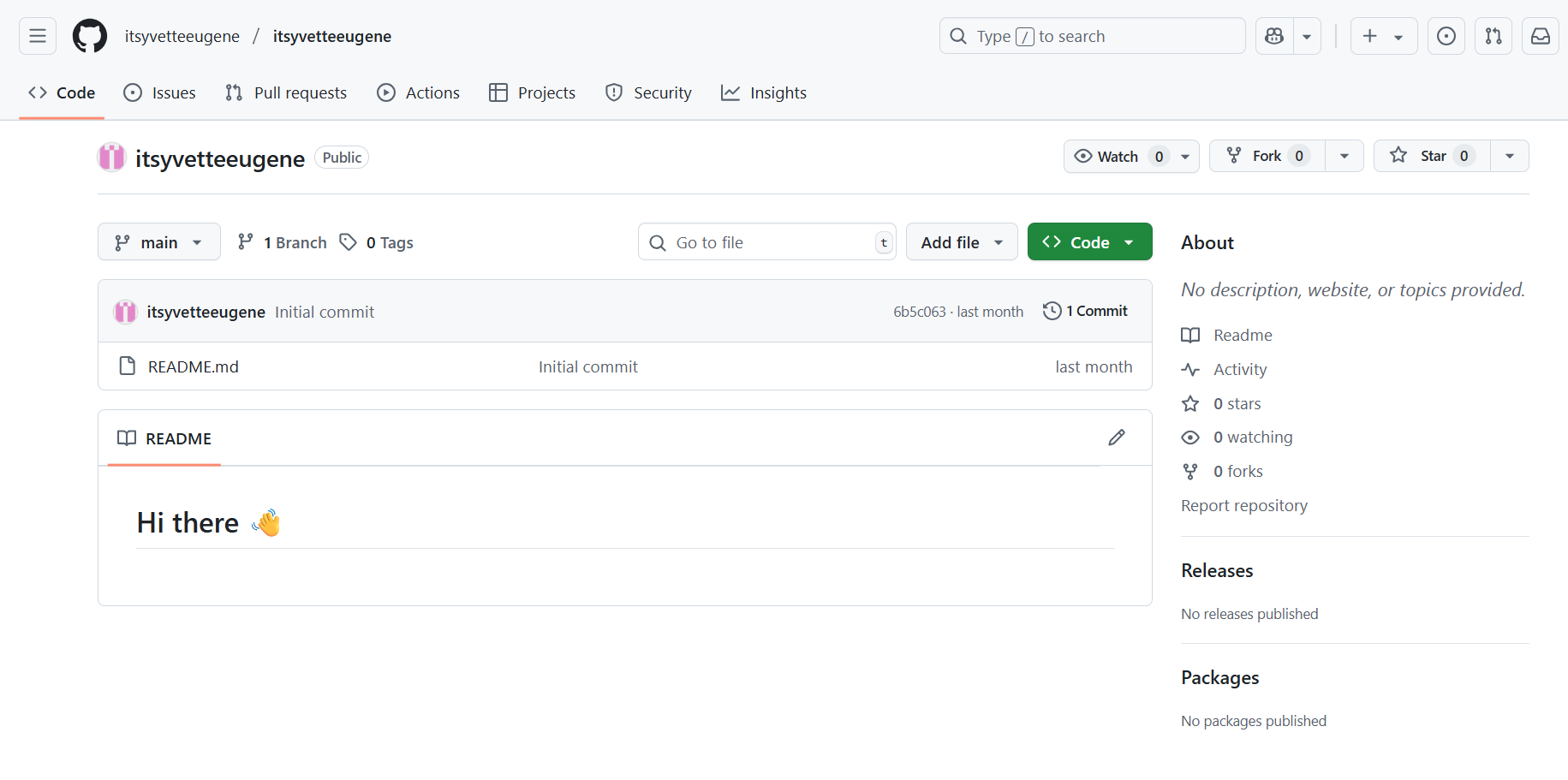Open your recent activity clock icon
Viewport: 1568px width, 780px height.
pos(1446,35)
